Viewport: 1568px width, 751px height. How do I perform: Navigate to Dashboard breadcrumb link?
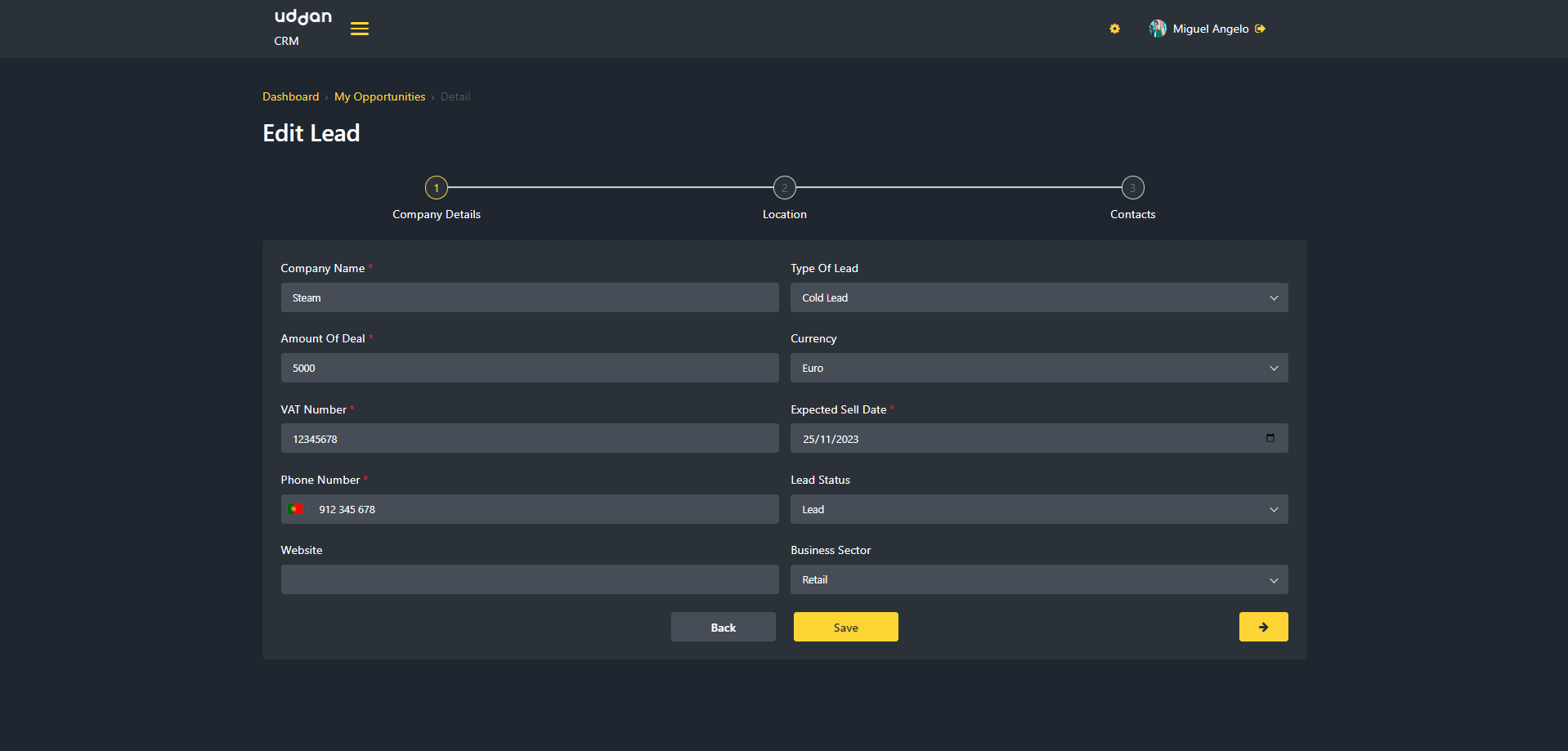pos(290,96)
